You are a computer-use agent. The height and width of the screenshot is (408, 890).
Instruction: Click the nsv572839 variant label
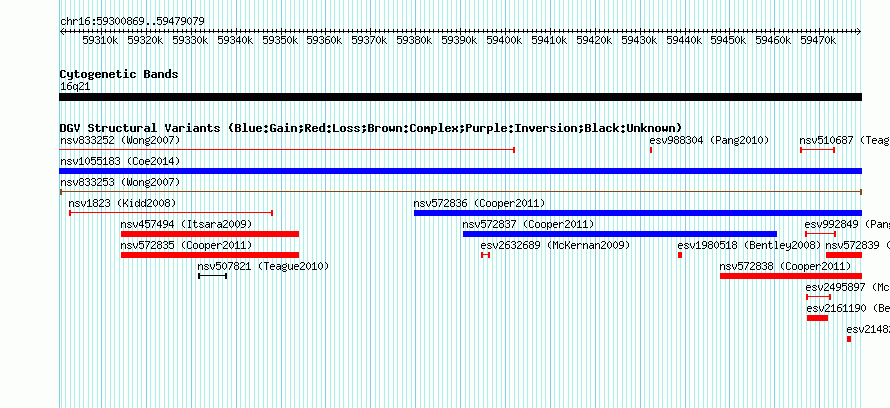(857, 246)
